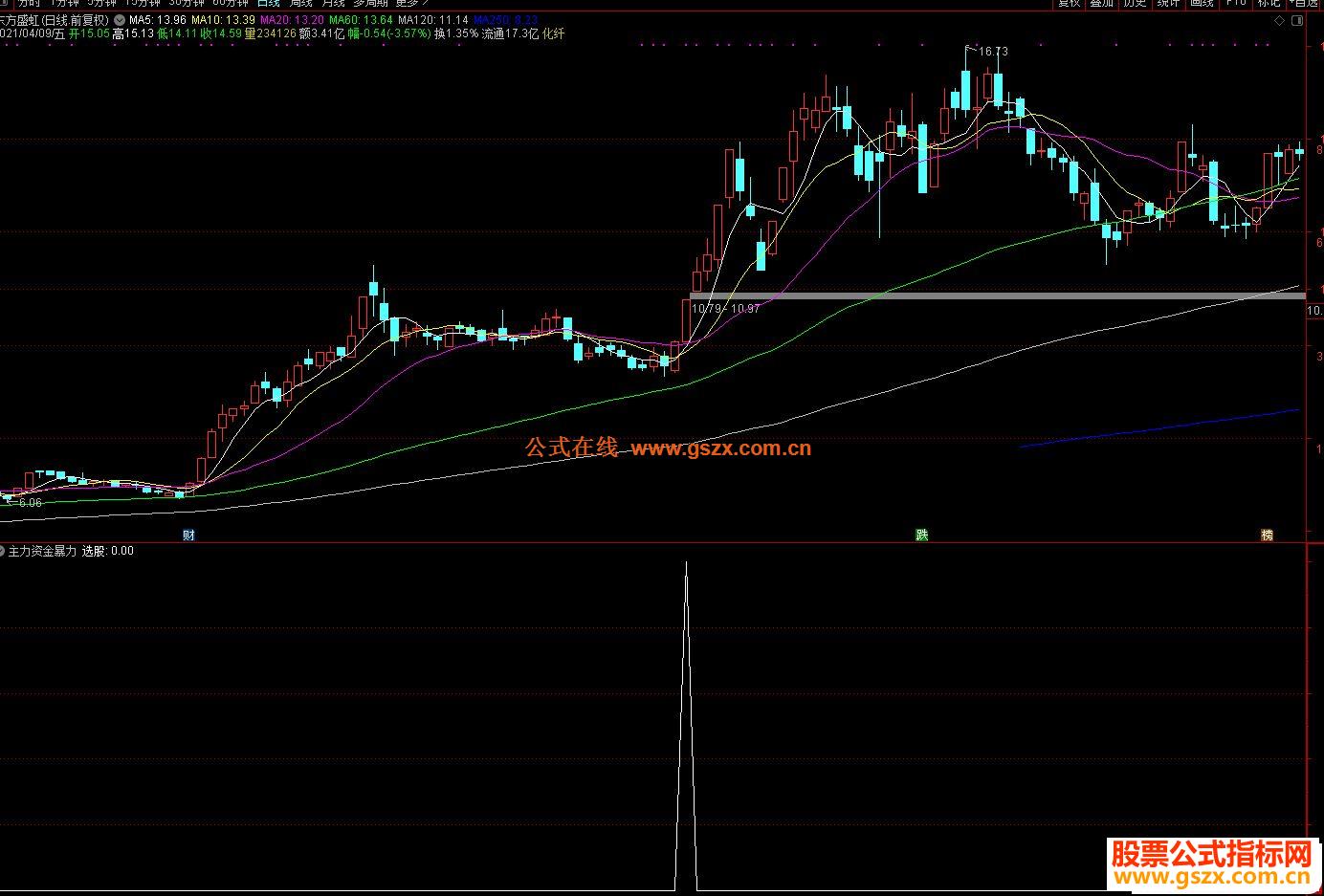The image size is (1324, 896).
Task: Open the 复权 adjustment menu
Action: click(1069, 4)
